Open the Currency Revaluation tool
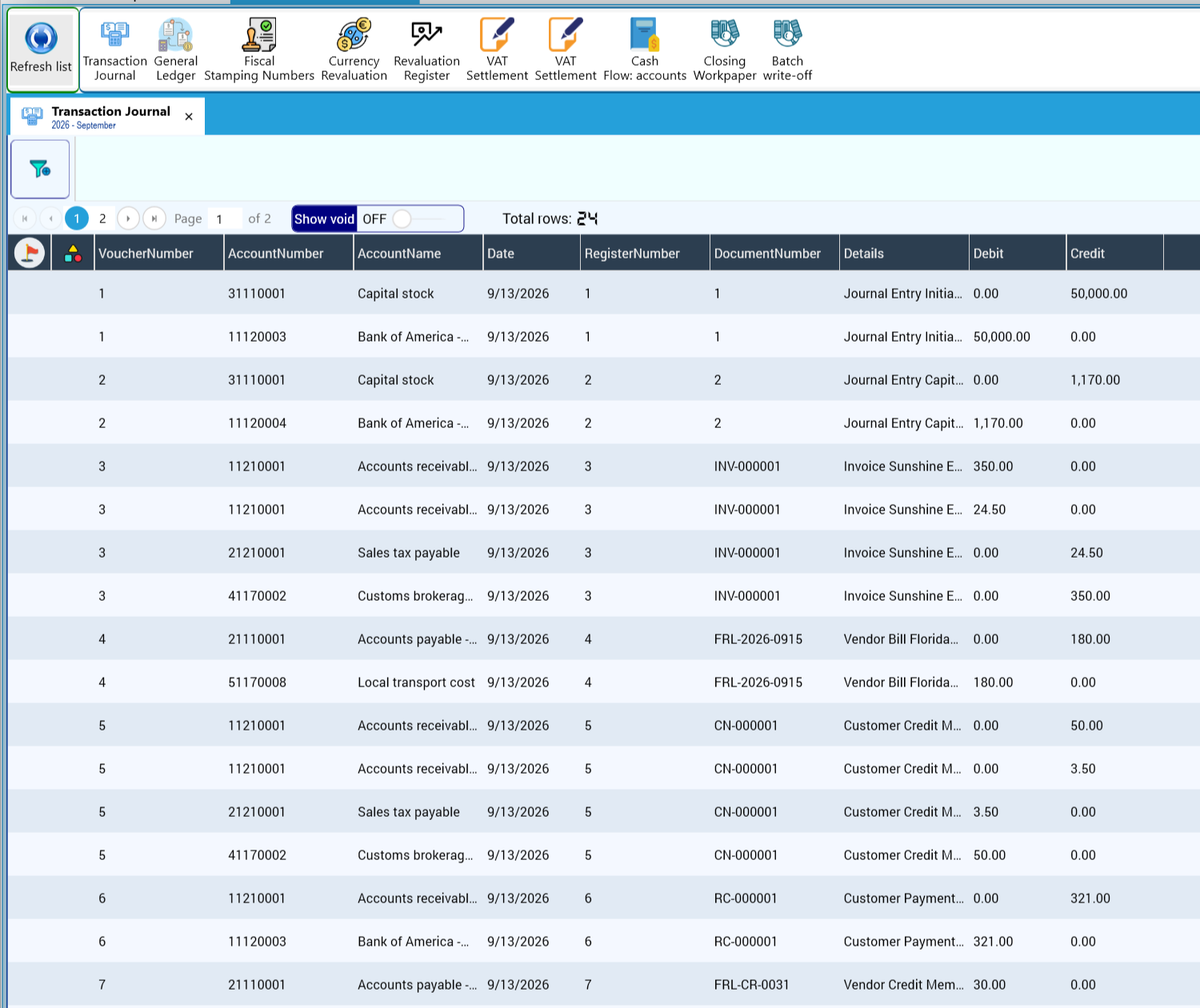Image resolution: width=1200 pixels, height=1008 pixels. (x=354, y=51)
